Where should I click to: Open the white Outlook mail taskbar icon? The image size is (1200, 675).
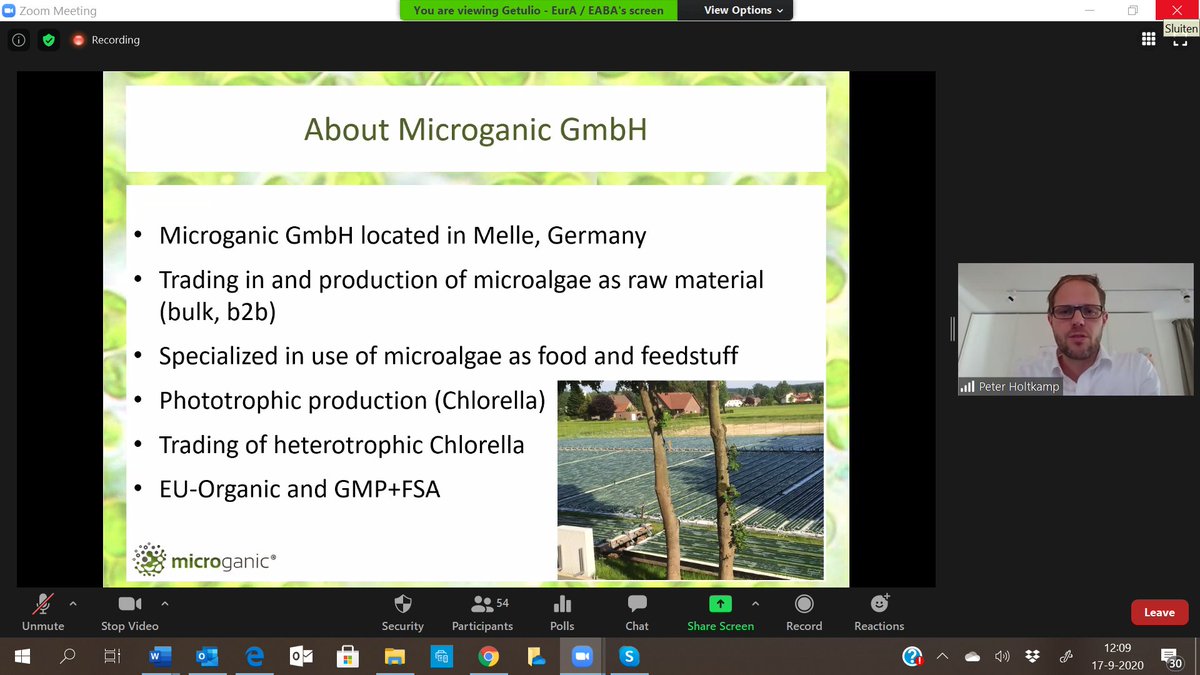coord(300,657)
